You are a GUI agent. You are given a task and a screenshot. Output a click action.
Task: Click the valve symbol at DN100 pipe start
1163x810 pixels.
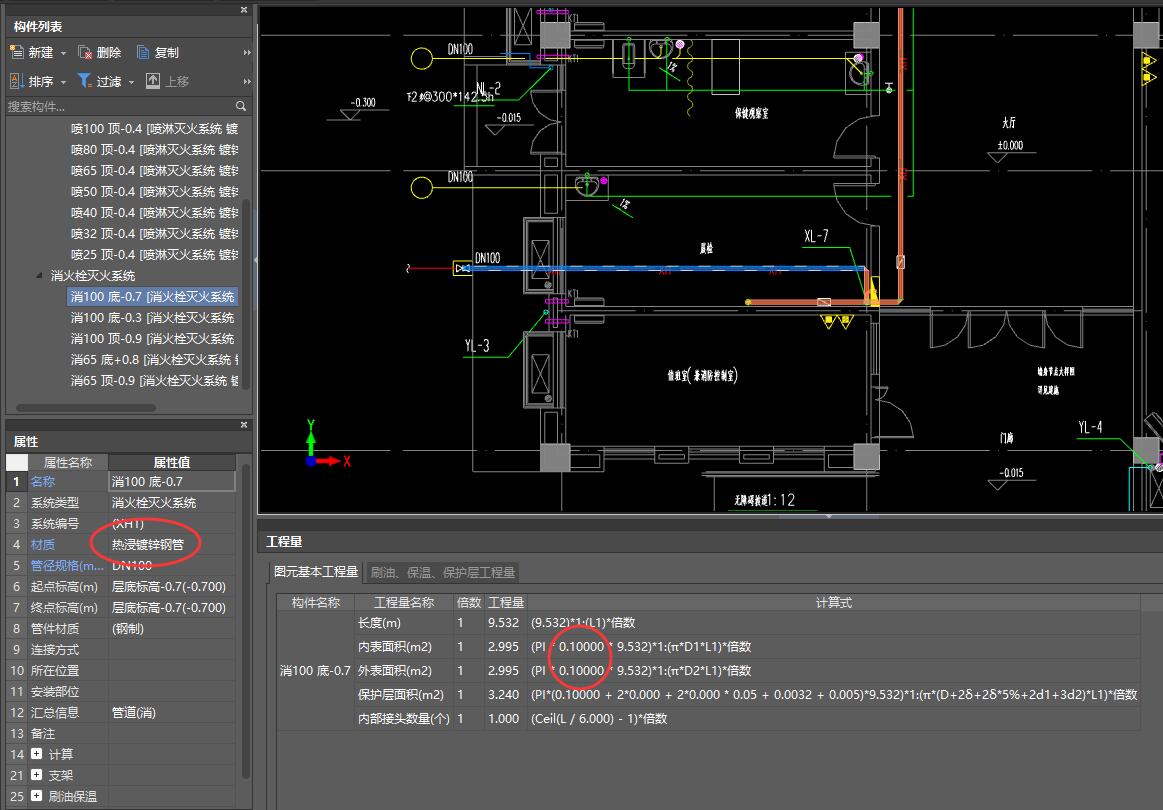pyautogui.click(x=462, y=268)
